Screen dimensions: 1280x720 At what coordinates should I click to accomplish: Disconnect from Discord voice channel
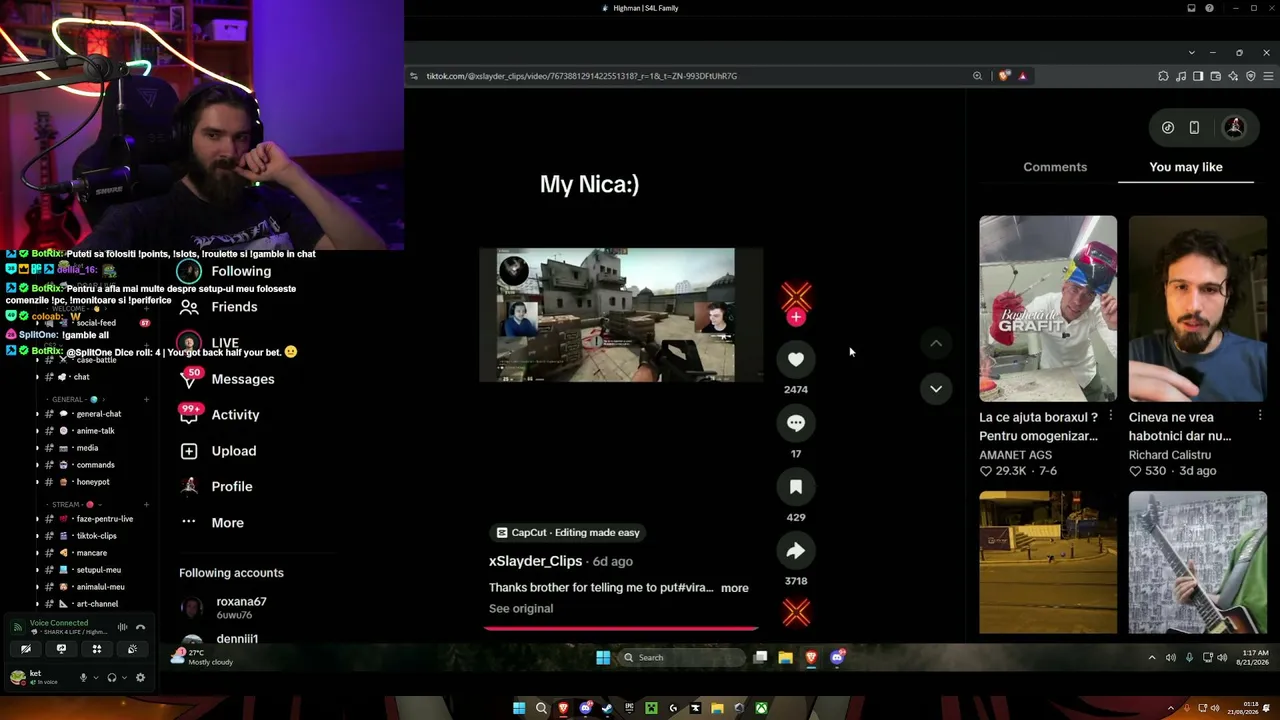click(140, 627)
